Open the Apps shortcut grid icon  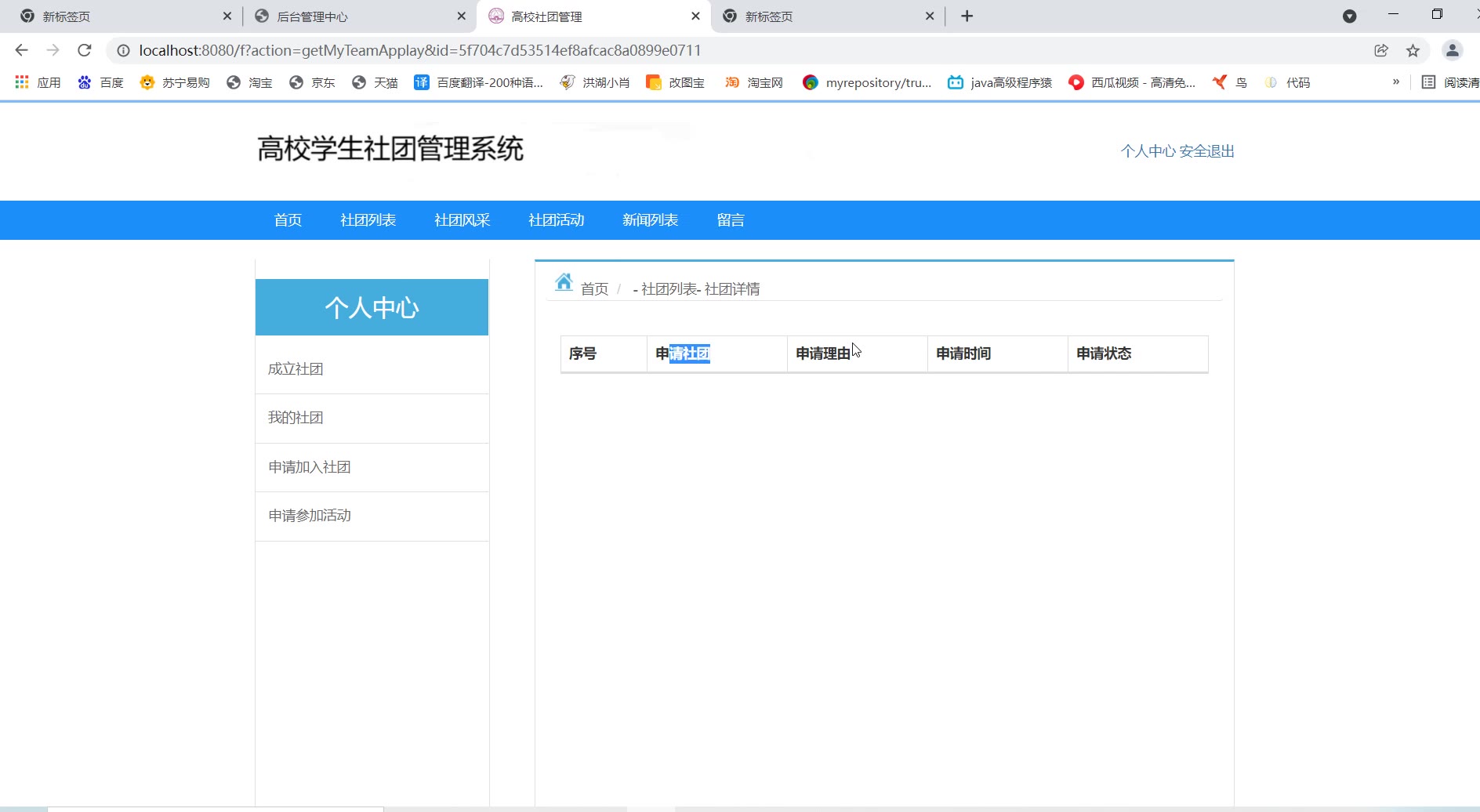point(22,82)
